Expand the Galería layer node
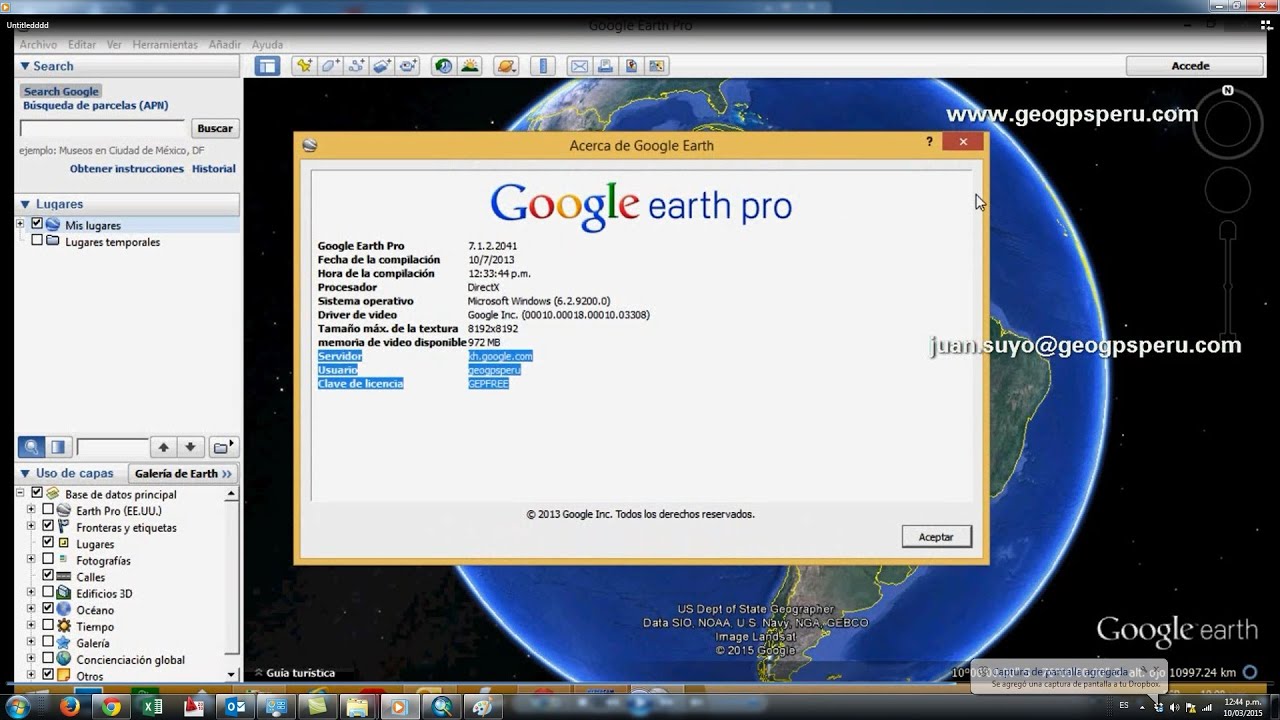The height and width of the screenshot is (720, 1280). (31, 642)
